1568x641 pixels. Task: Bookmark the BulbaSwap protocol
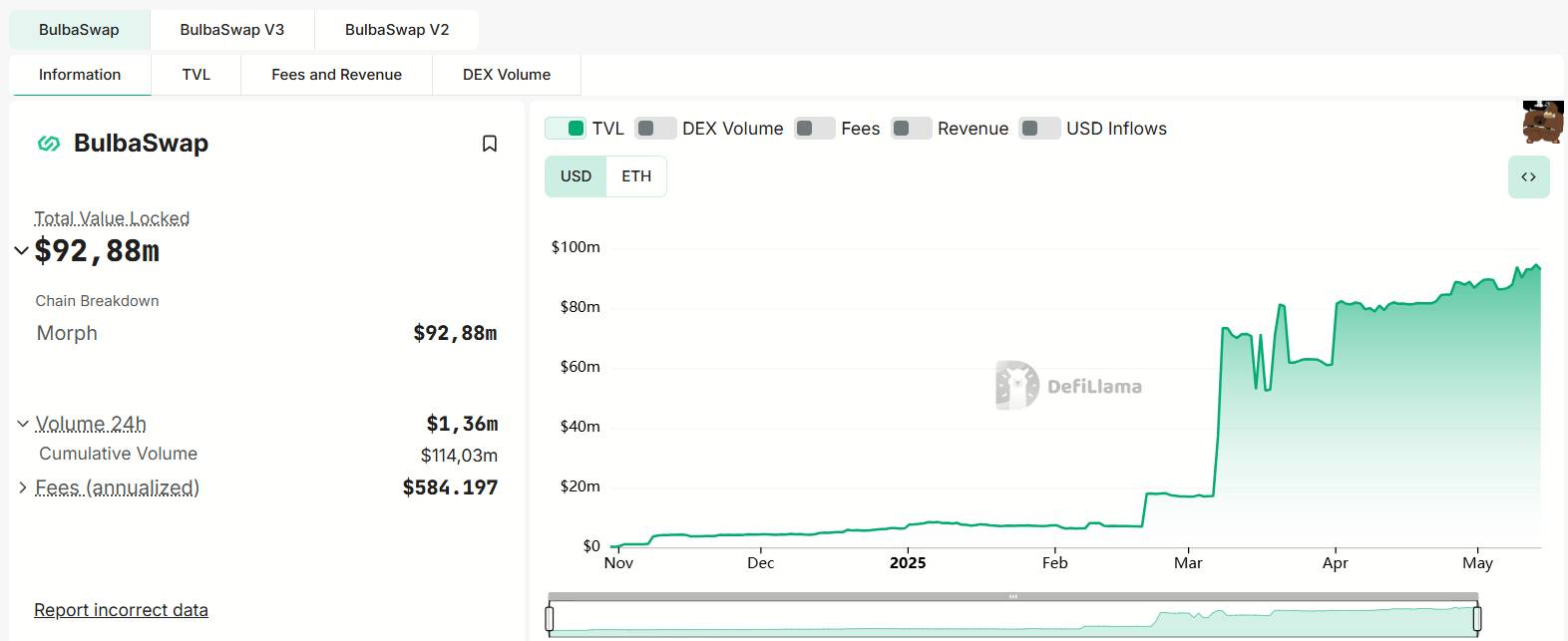[x=490, y=144]
